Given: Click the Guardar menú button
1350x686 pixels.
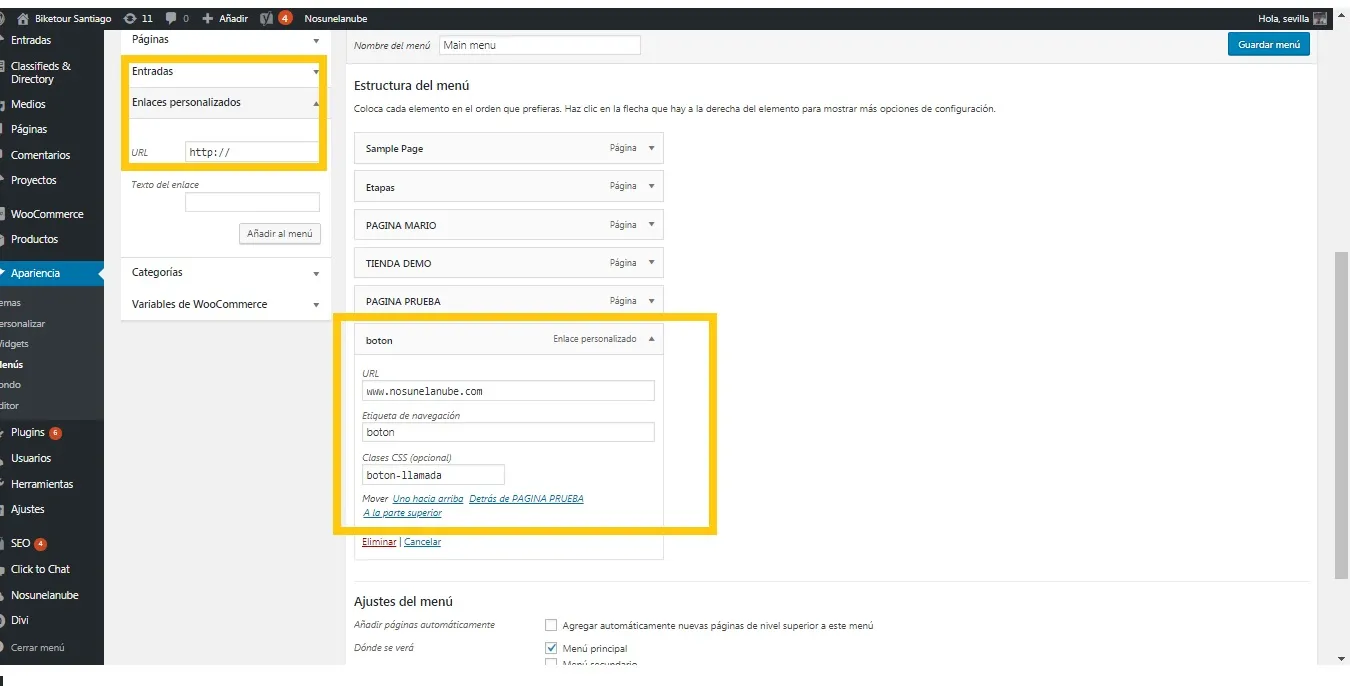Looking at the screenshot, I should [1268, 45].
